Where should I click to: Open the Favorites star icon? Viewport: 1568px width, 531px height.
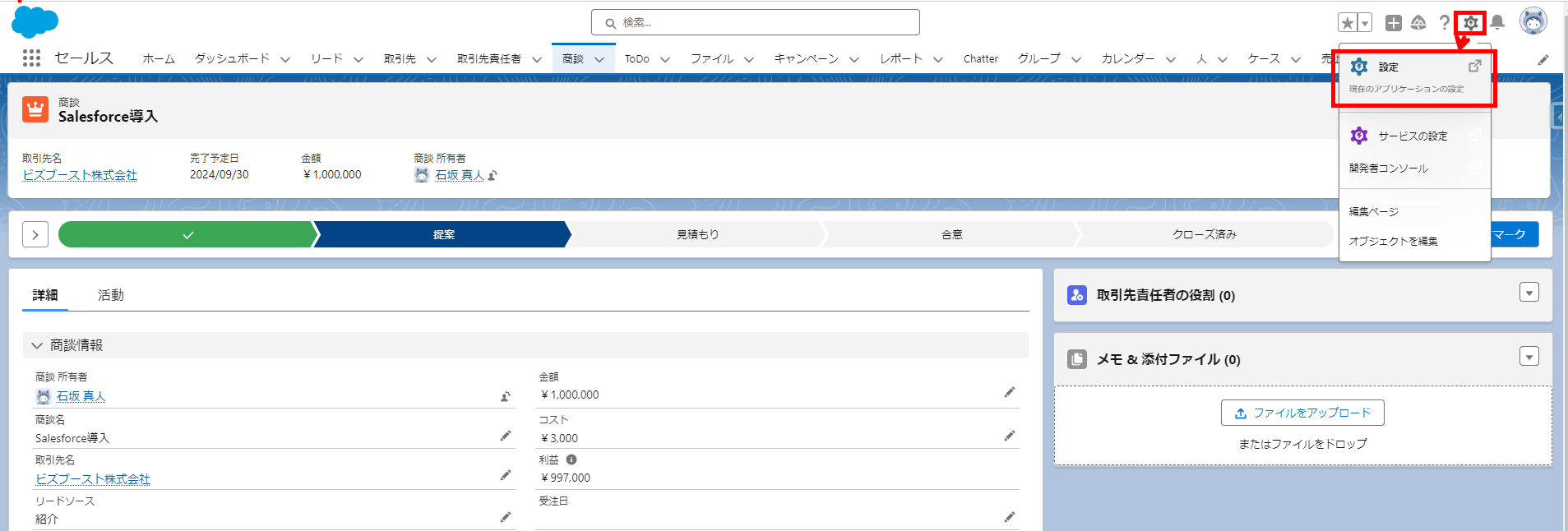pos(1348,23)
